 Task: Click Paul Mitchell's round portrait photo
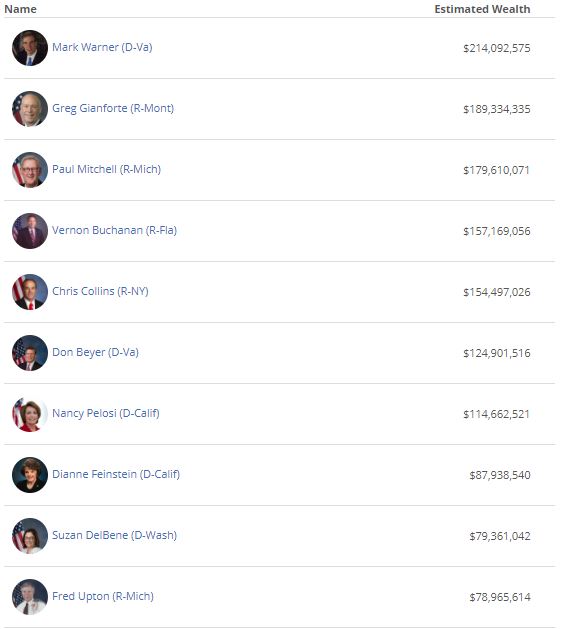pos(30,170)
